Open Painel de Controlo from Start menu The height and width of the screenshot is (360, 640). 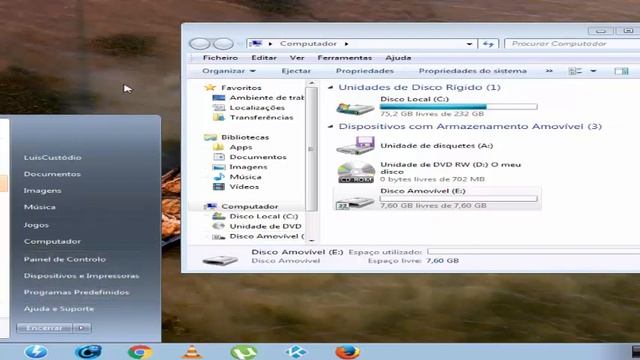64,259
